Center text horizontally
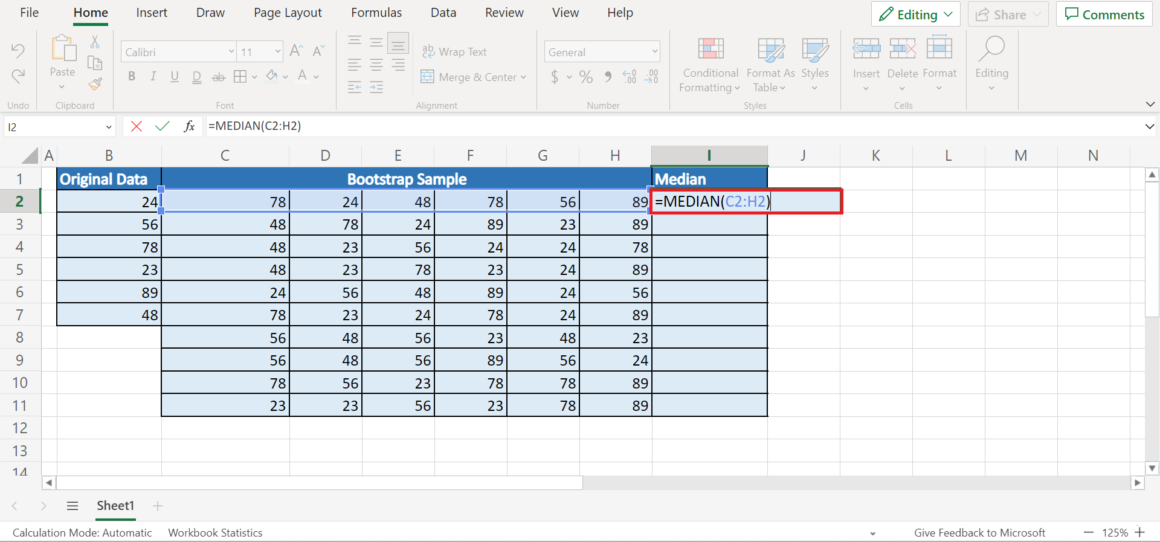Screen dimensions: 1160x542 point(377,64)
